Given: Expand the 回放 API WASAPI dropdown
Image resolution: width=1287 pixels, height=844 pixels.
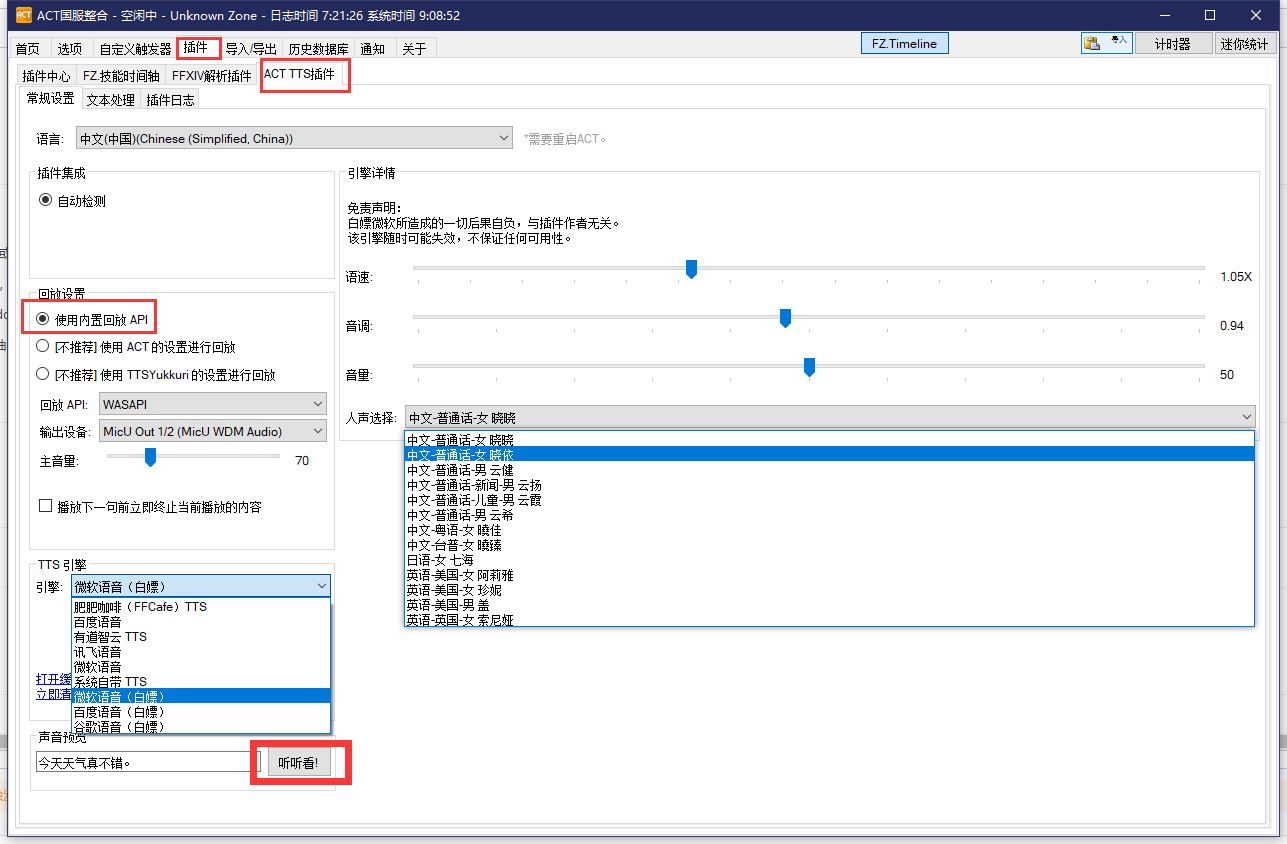Looking at the screenshot, I should click(213, 404).
